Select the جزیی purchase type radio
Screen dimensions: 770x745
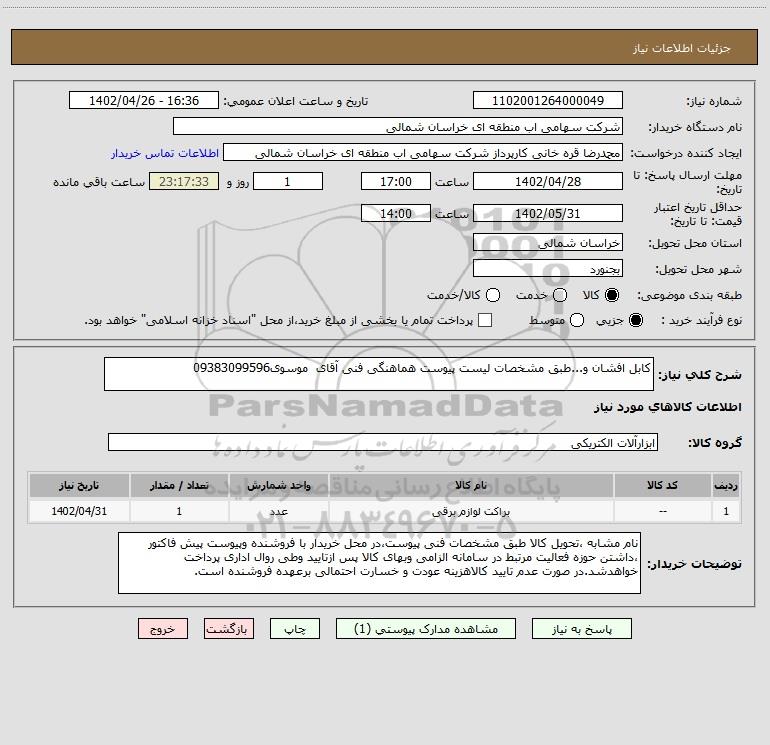point(635,320)
